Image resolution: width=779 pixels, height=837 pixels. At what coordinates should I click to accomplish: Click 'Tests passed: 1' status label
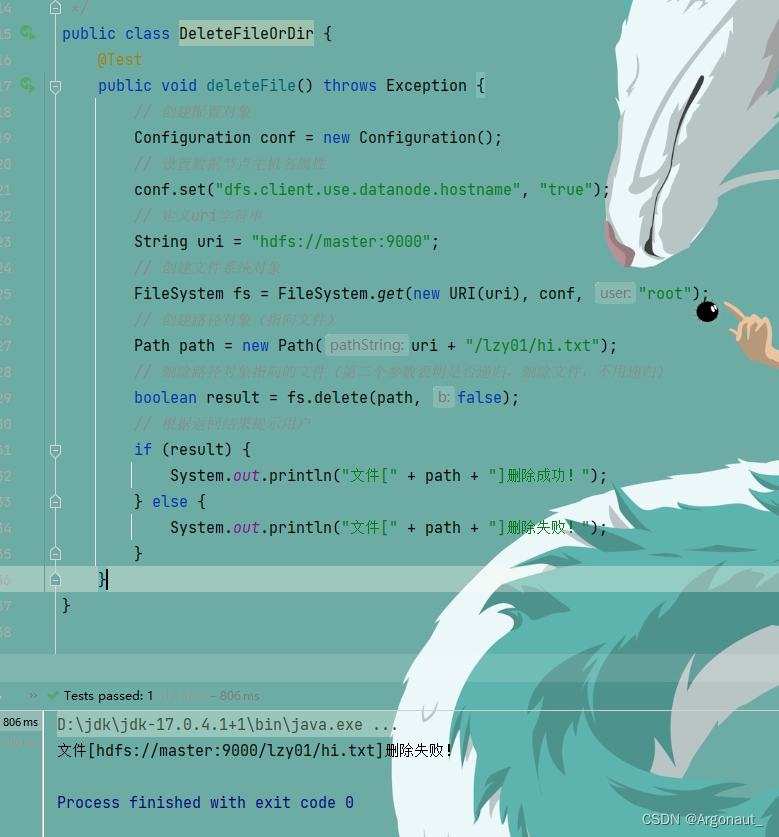[x=108, y=696]
